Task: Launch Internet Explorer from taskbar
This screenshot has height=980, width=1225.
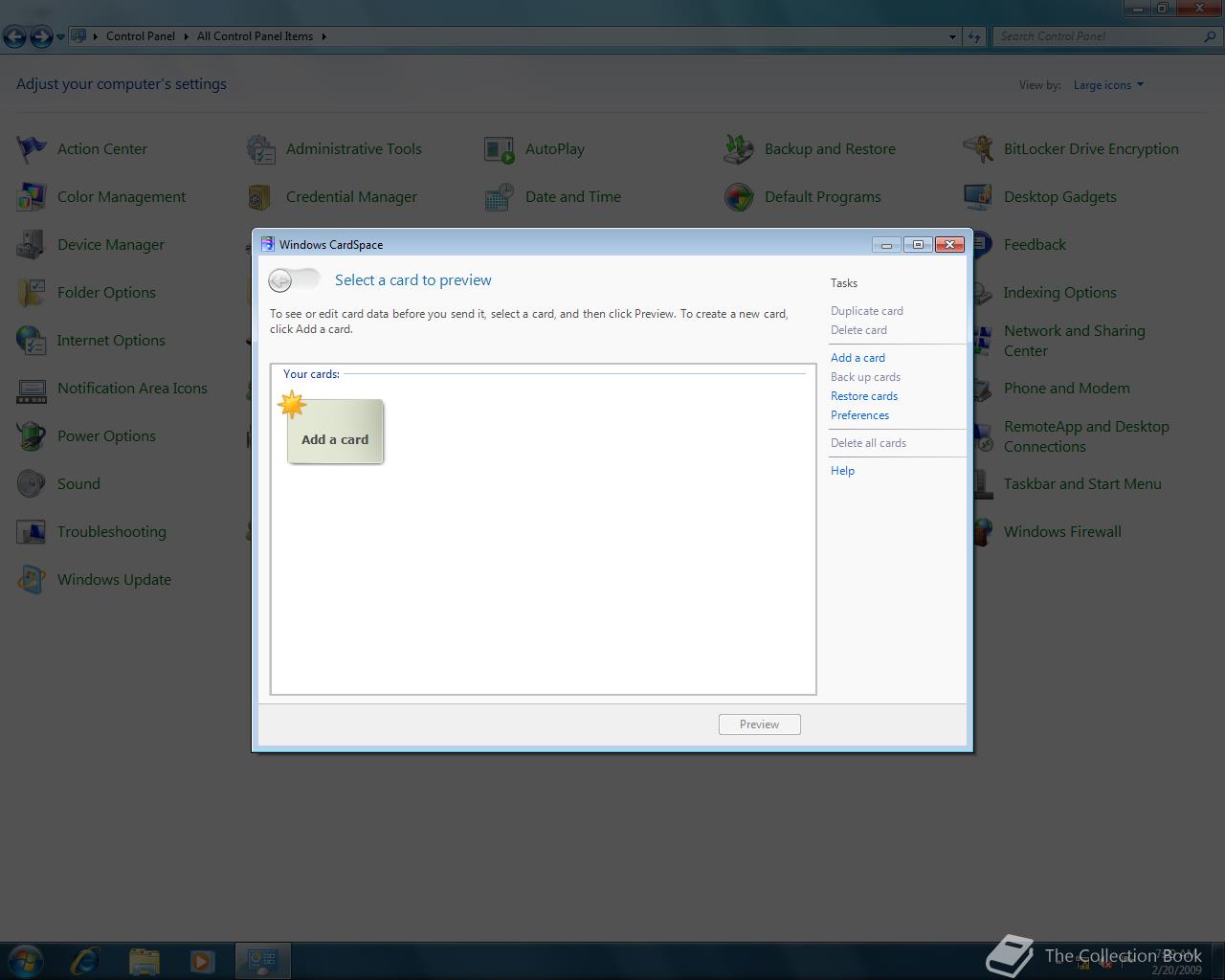Action: [x=85, y=961]
